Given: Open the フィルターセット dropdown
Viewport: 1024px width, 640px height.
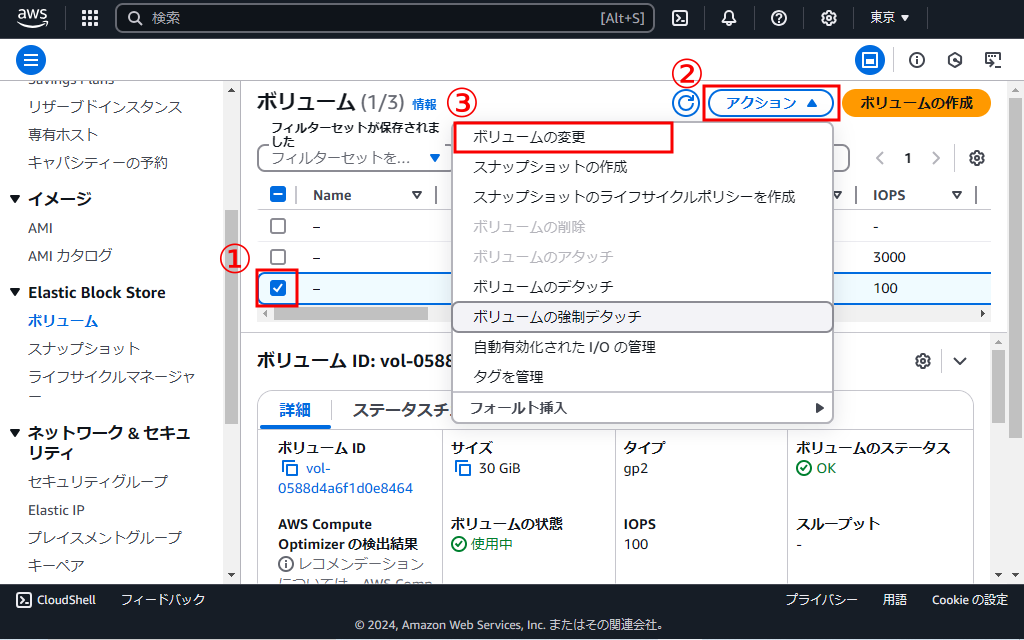Looking at the screenshot, I should coord(356,158).
